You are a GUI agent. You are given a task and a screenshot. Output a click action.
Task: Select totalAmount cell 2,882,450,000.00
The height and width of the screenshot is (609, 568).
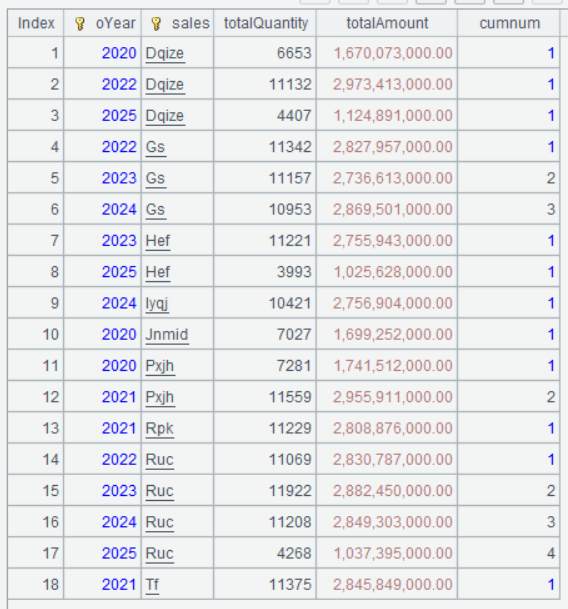tap(387, 491)
